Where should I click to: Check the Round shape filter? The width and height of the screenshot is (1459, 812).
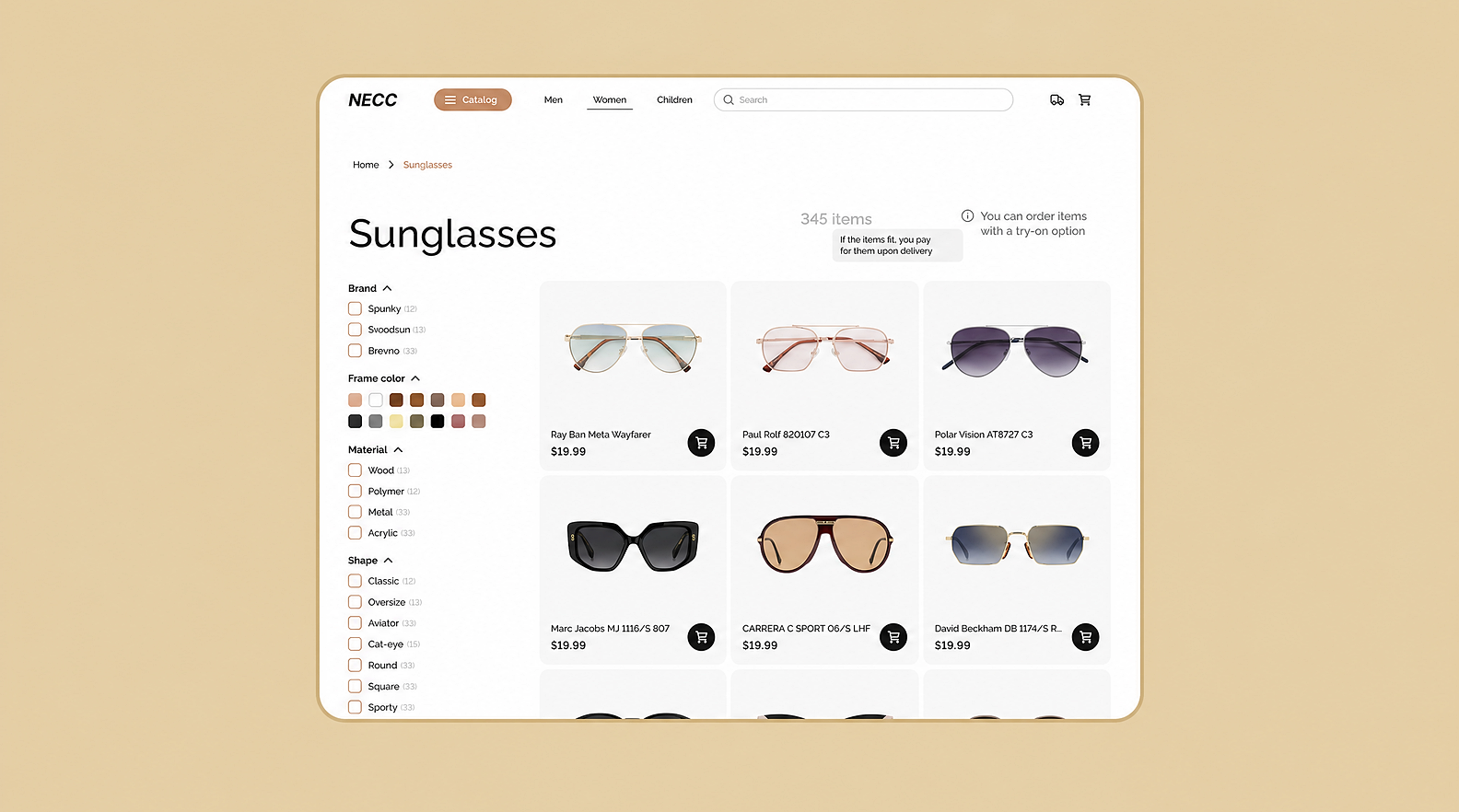tap(355, 665)
